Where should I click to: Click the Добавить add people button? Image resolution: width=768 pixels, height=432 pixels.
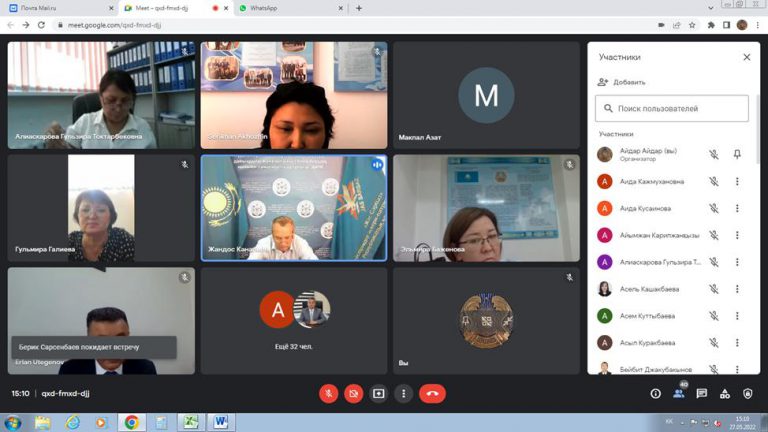[621, 82]
